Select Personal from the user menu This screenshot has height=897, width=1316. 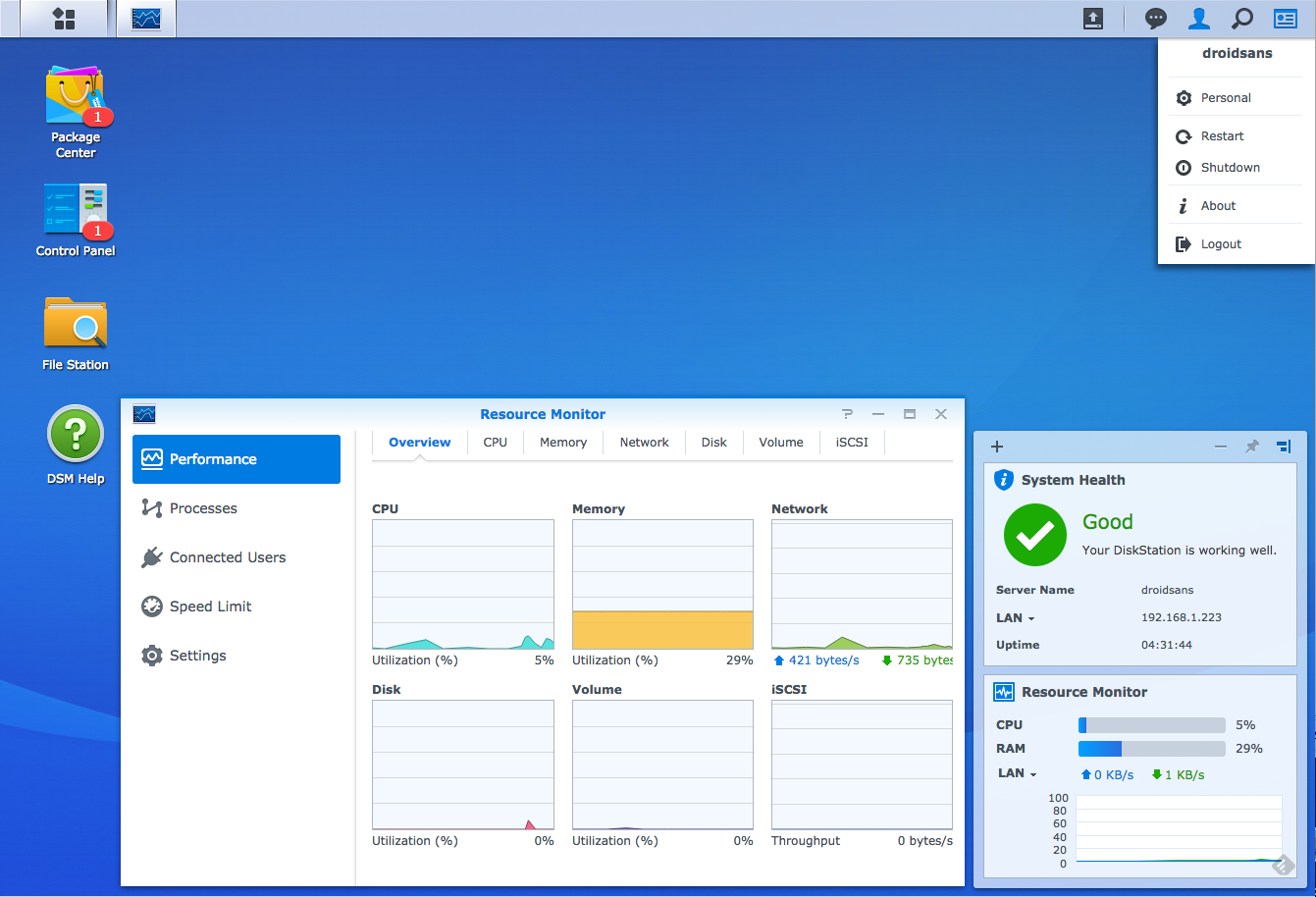point(1237,98)
